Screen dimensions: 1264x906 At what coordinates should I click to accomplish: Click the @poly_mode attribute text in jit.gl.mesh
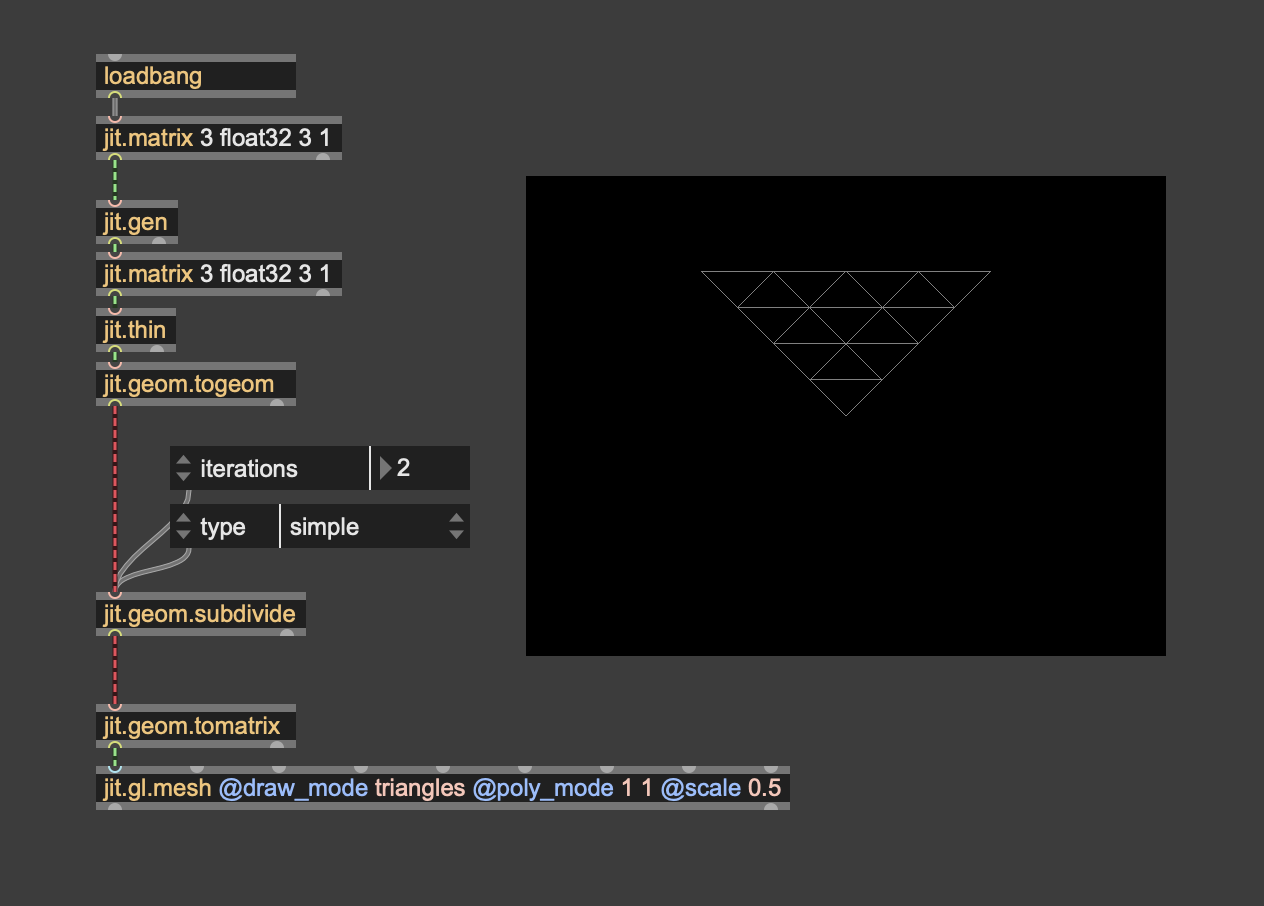(x=543, y=788)
